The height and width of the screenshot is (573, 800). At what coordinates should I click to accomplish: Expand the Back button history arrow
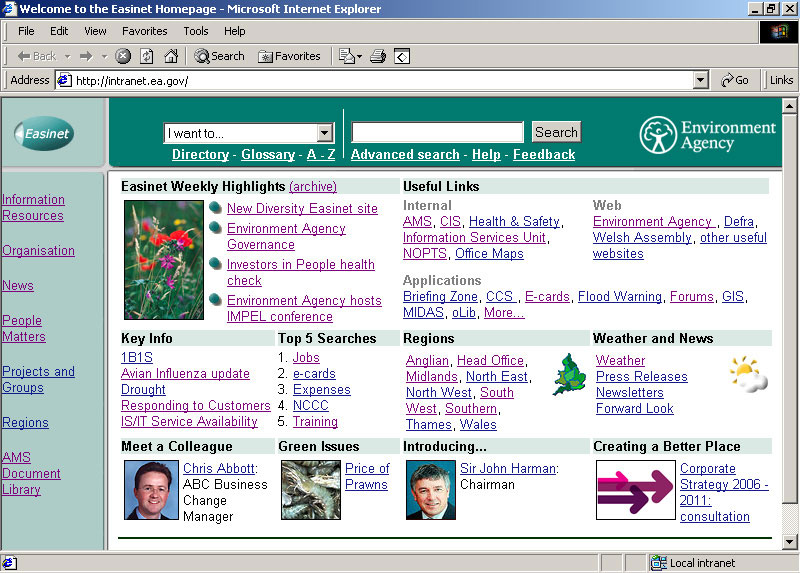point(67,56)
